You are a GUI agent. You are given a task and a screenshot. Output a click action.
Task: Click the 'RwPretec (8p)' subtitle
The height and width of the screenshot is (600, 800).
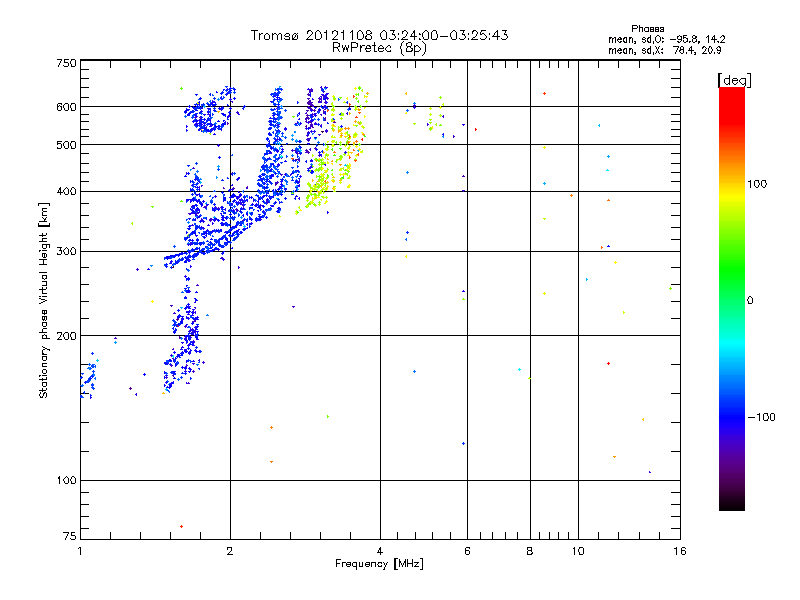(379, 48)
